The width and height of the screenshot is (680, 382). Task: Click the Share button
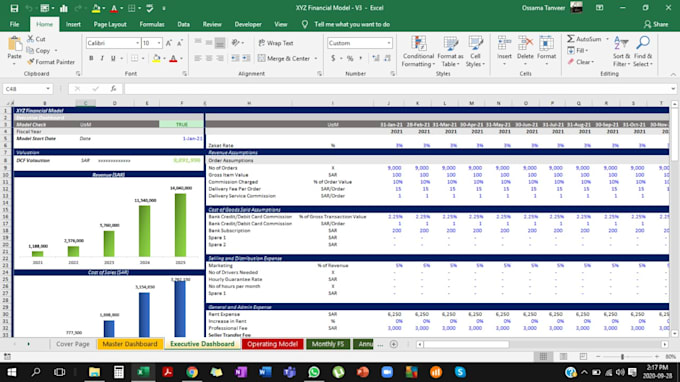(x=656, y=24)
